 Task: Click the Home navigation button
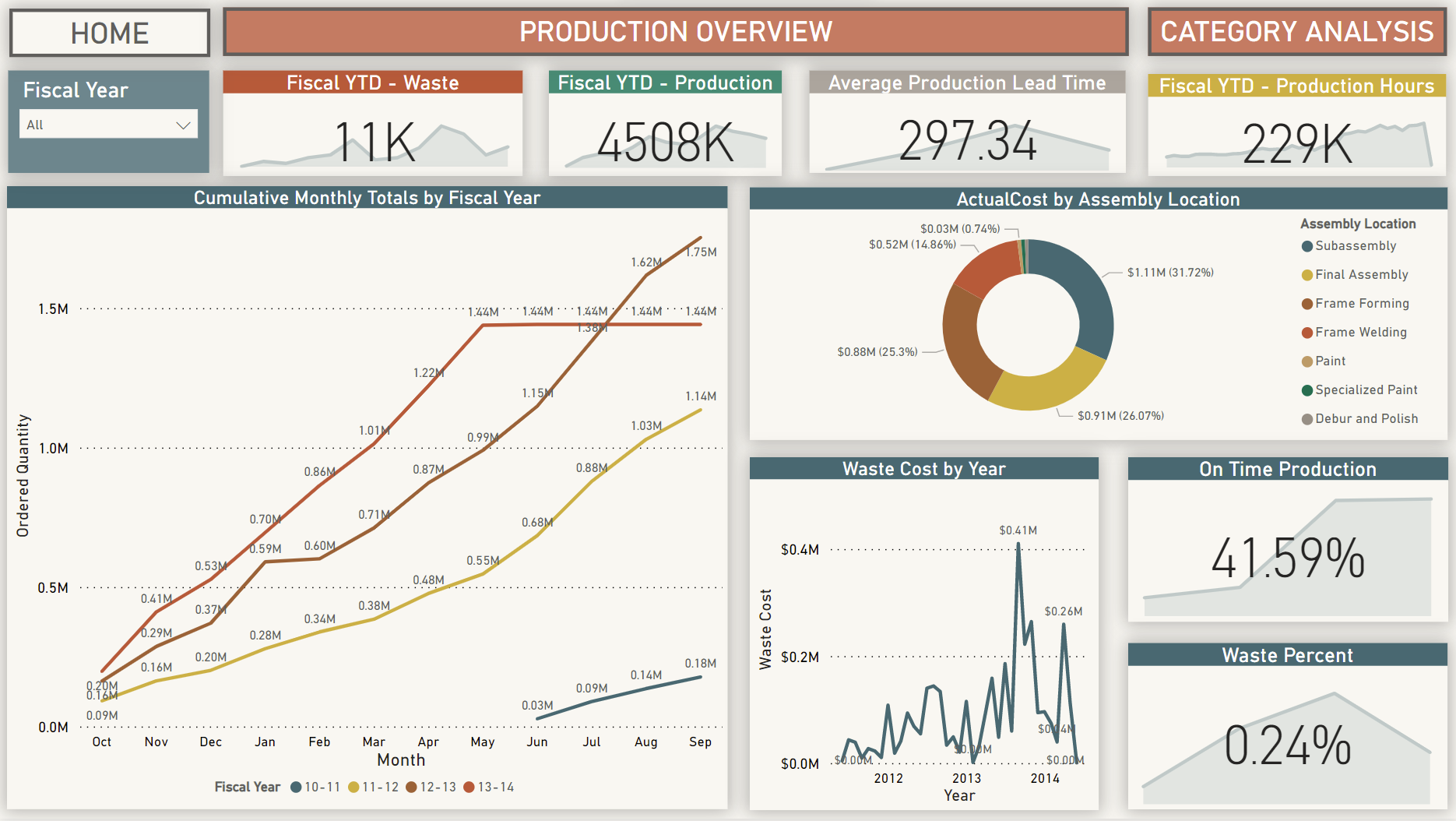109,32
